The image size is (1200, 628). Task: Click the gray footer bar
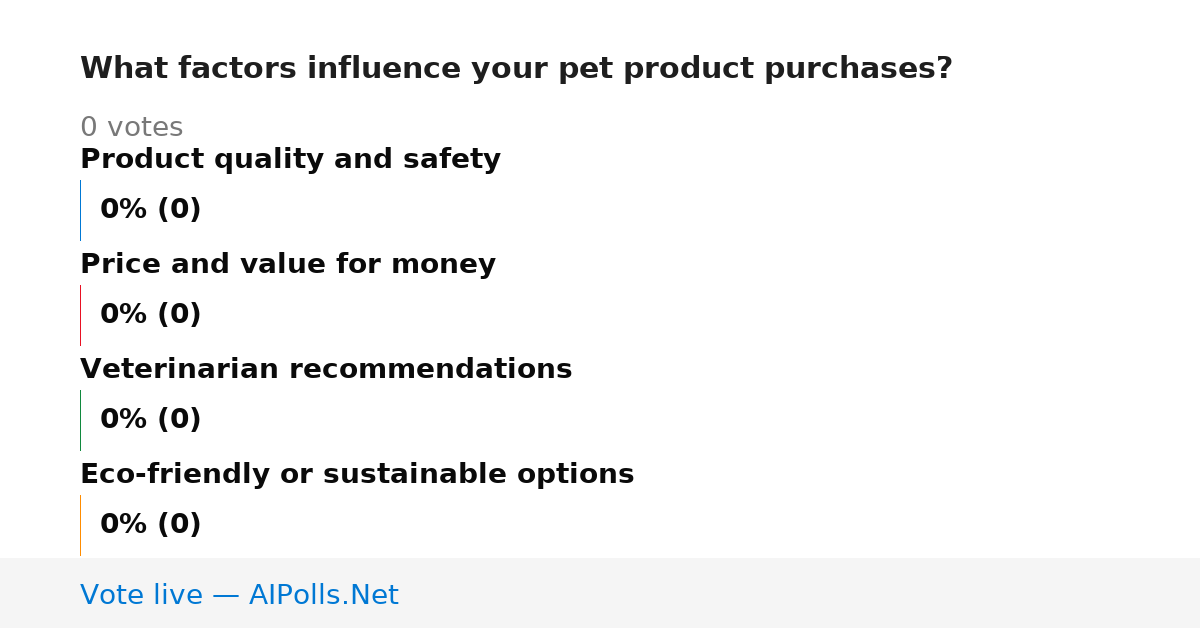[600, 593]
